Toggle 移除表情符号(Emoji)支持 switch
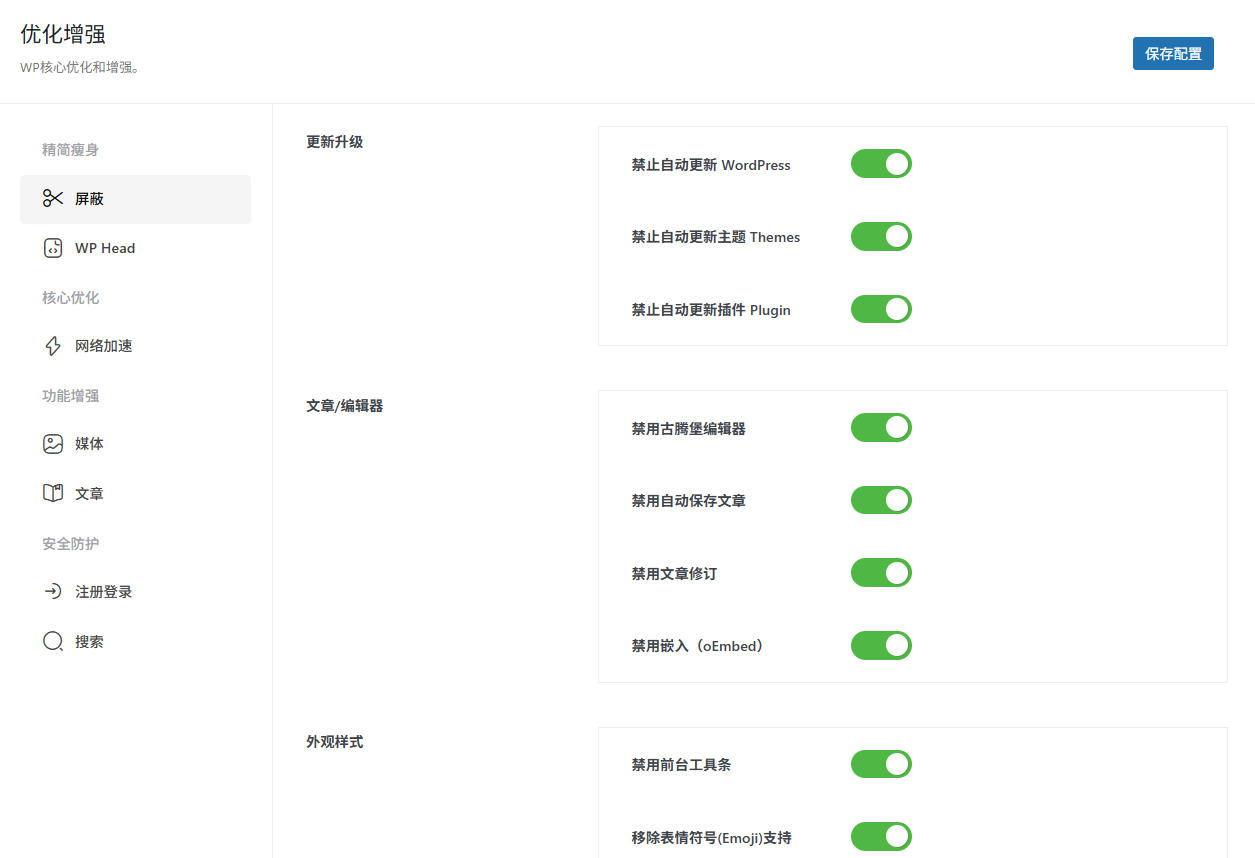 (x=881, y=837)
